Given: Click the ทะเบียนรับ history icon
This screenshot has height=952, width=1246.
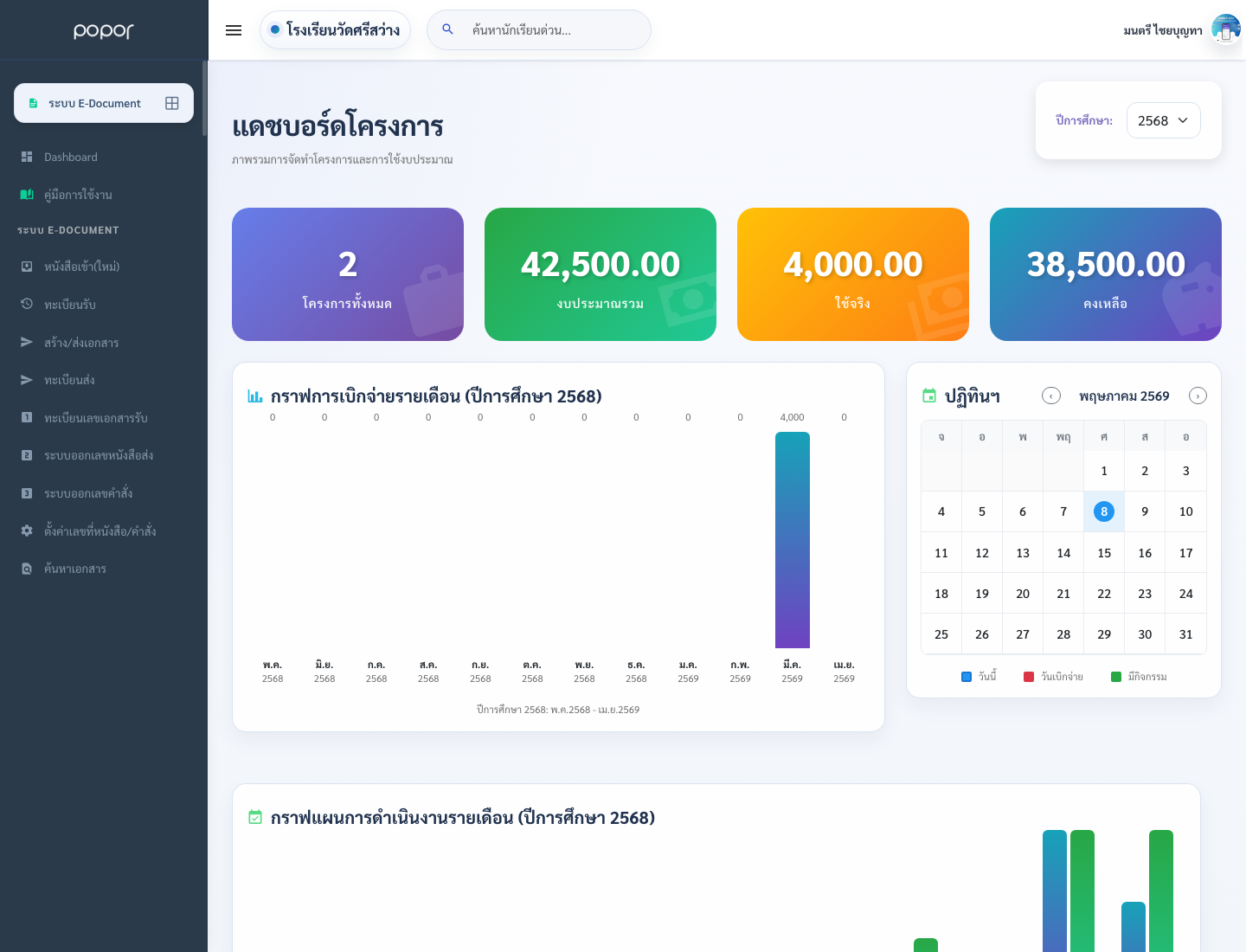Looking at the screenshot, I should (x=27, y=304).
